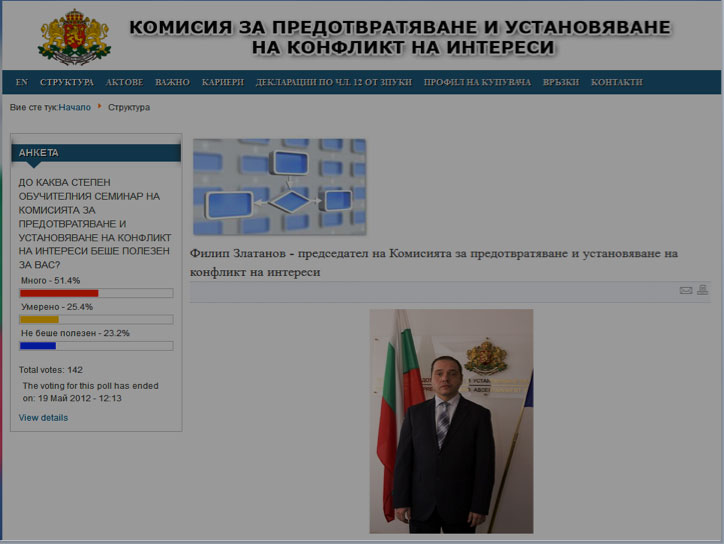
Task: Go to Начало breadcrumb link
Action: [74, 107]
